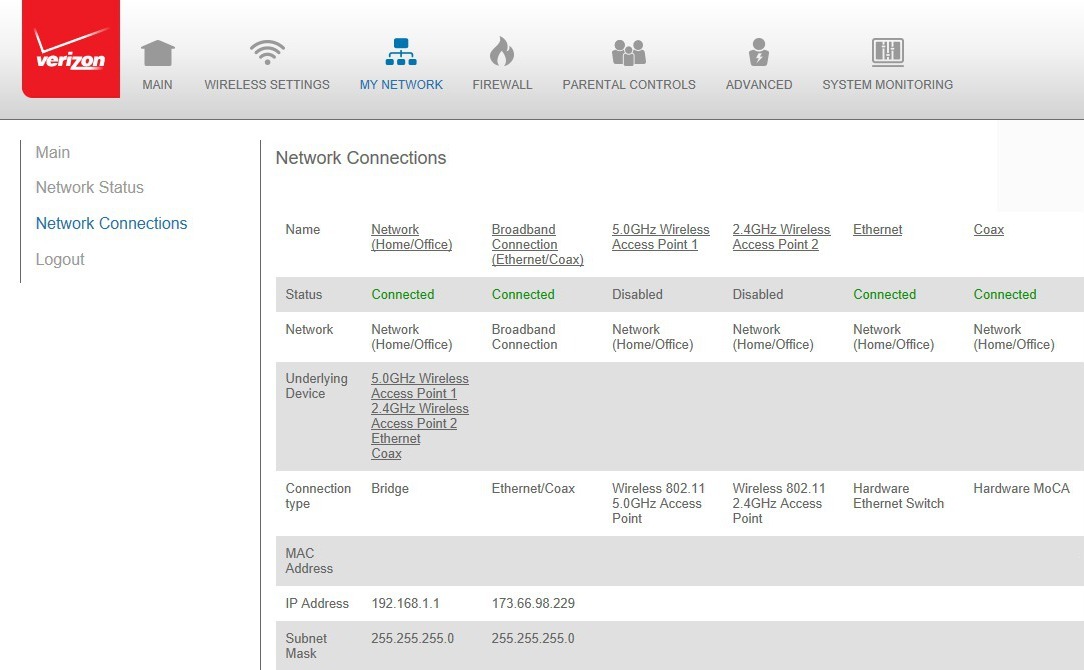The width and height of the screenshot is (1084, 670).
Task: Open System Monitoring via its icon
Action: (x=887, y=50)
